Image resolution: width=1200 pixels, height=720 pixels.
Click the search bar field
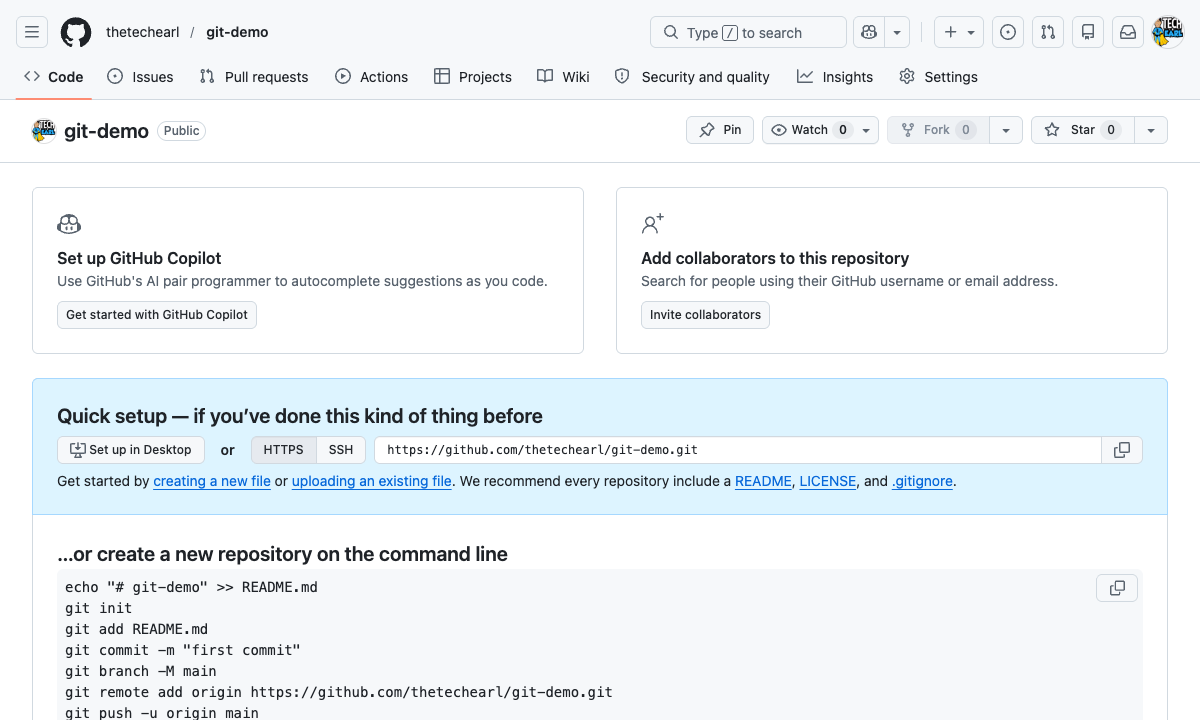coord(748,32)
